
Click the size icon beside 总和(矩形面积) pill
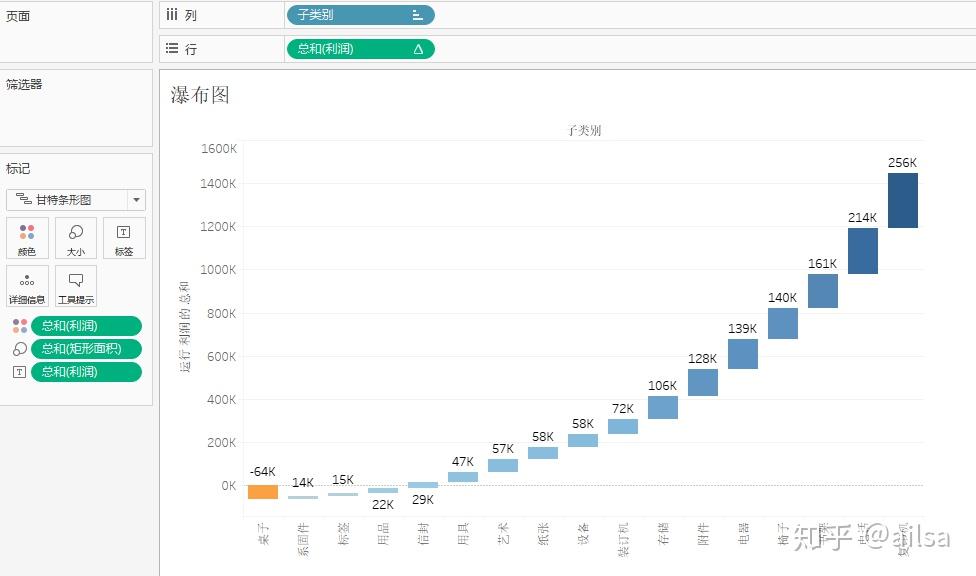[x=19, y=349]
